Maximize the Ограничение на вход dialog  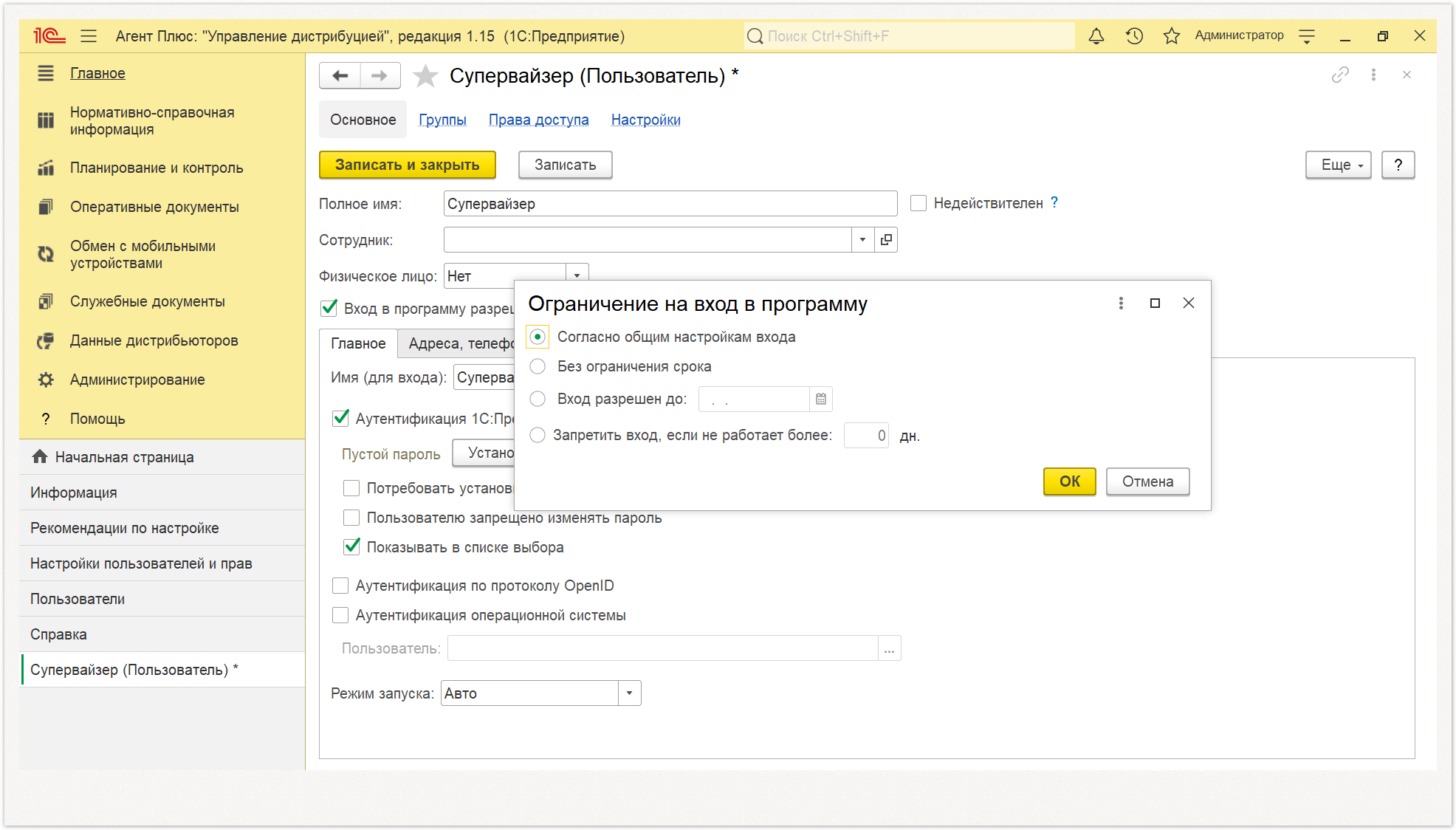pos(1155,303)
